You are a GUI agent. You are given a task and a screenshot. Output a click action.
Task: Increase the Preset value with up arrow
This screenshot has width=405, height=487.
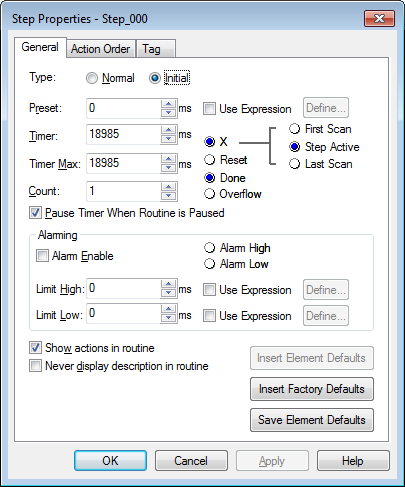[x=169, y=104]
